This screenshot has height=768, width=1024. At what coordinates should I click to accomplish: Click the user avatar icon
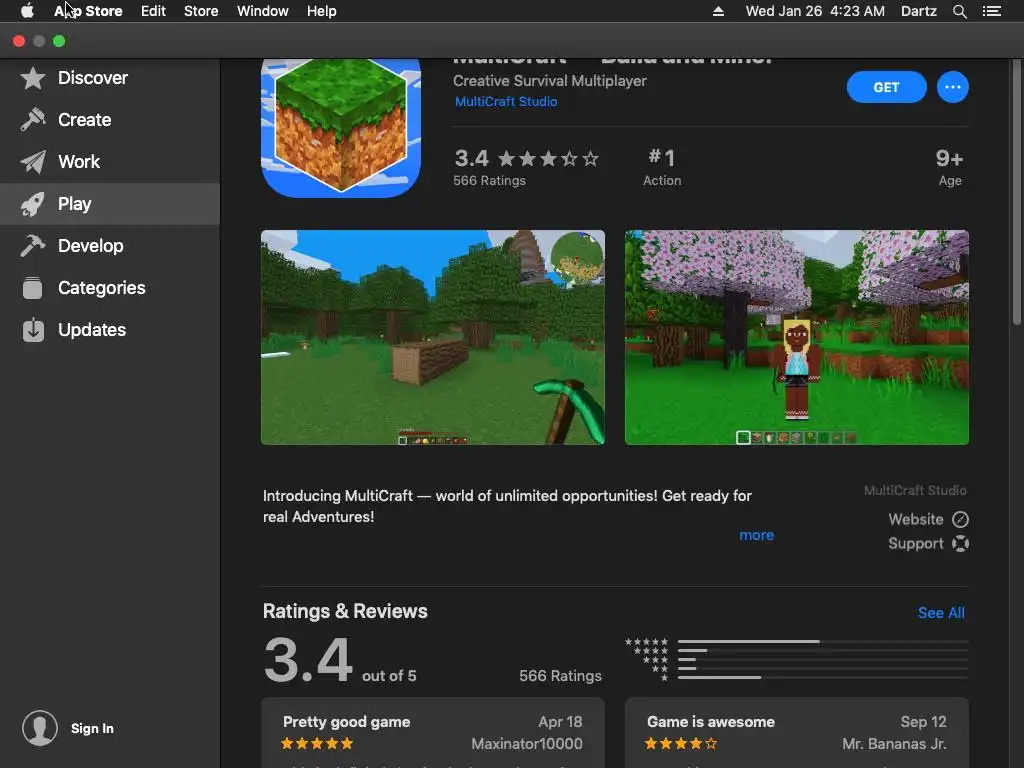click(40, 728)
